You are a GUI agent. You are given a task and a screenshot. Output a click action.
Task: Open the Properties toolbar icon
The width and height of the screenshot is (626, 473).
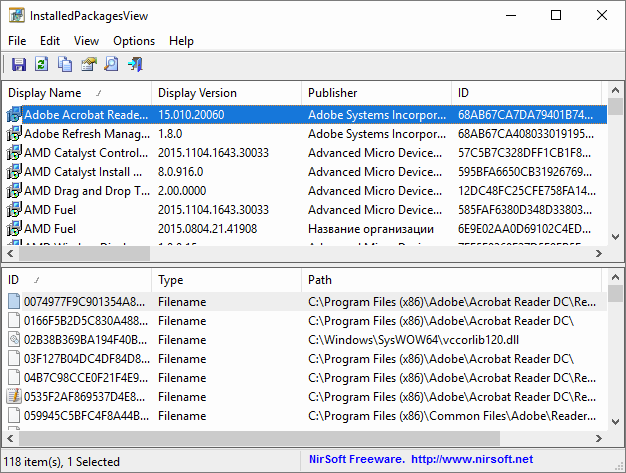[88, 65]
